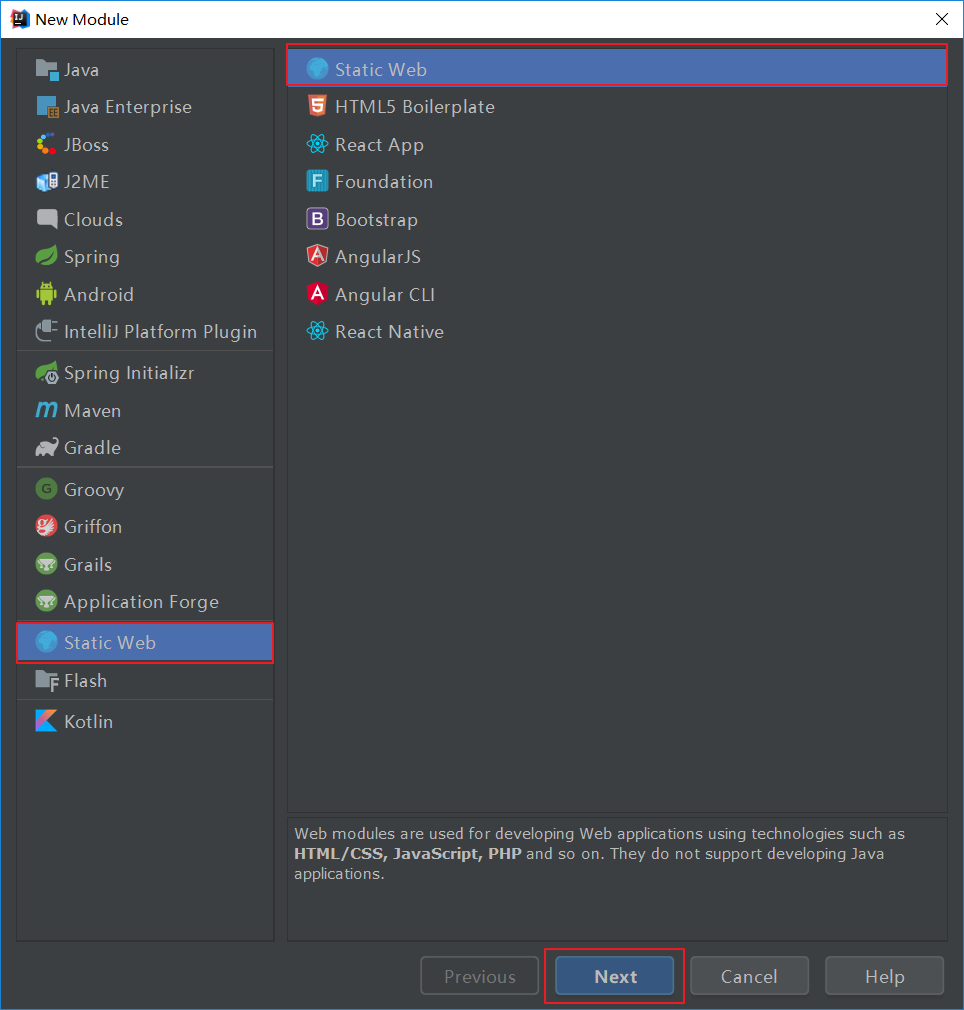Select the Clouds speech-bubble icon
The height and width of the screenshot is (1010, 964).
click(47, 219)
